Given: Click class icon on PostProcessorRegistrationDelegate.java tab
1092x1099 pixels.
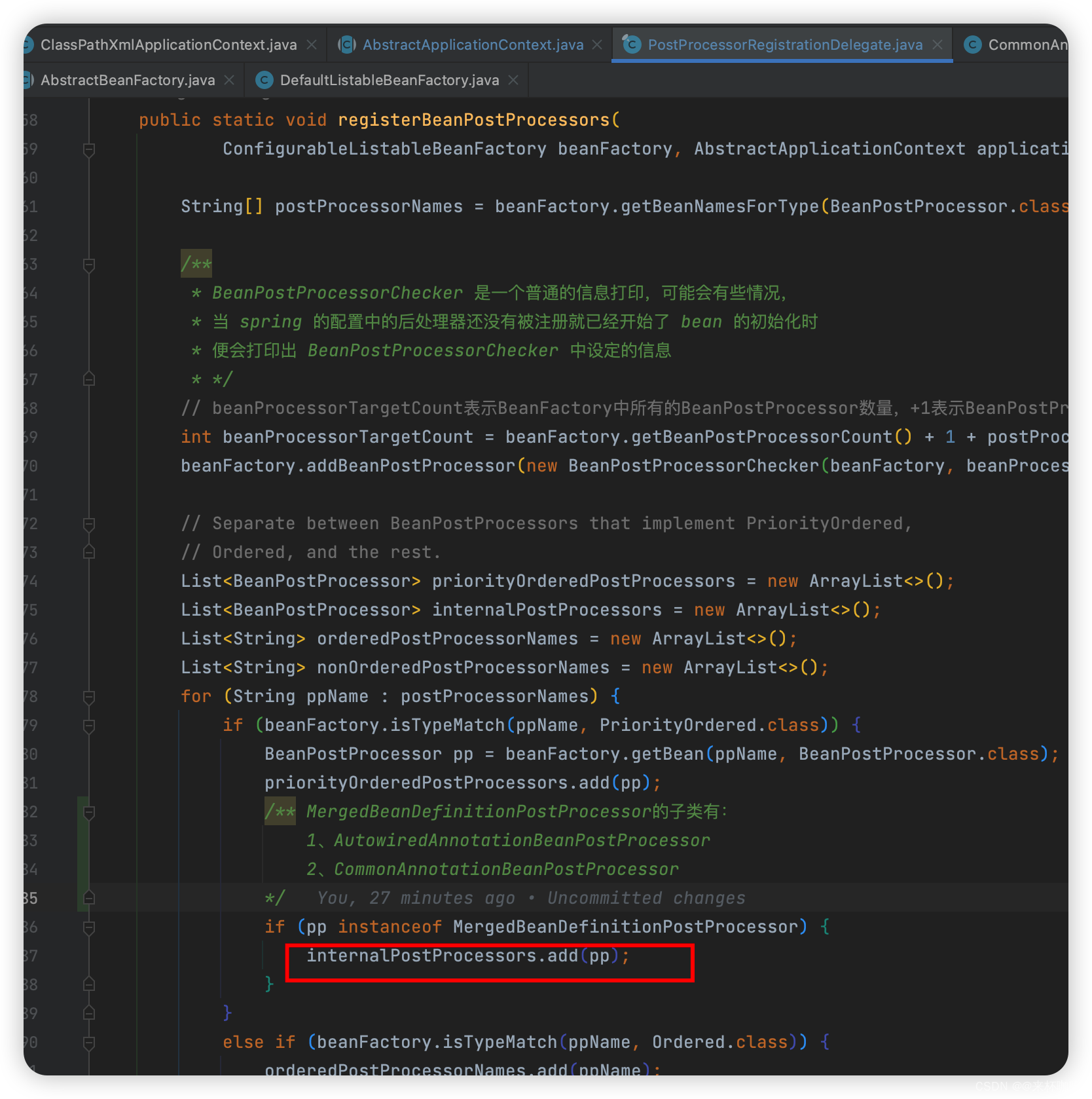Looking at the screenshot, I should click(631, 45).
